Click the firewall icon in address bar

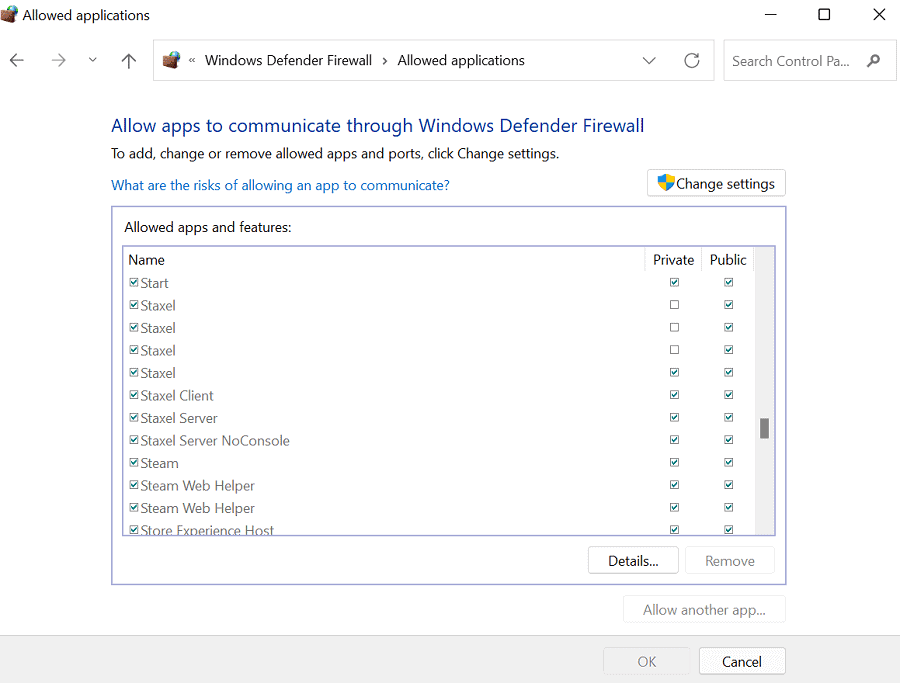point(171,60)
